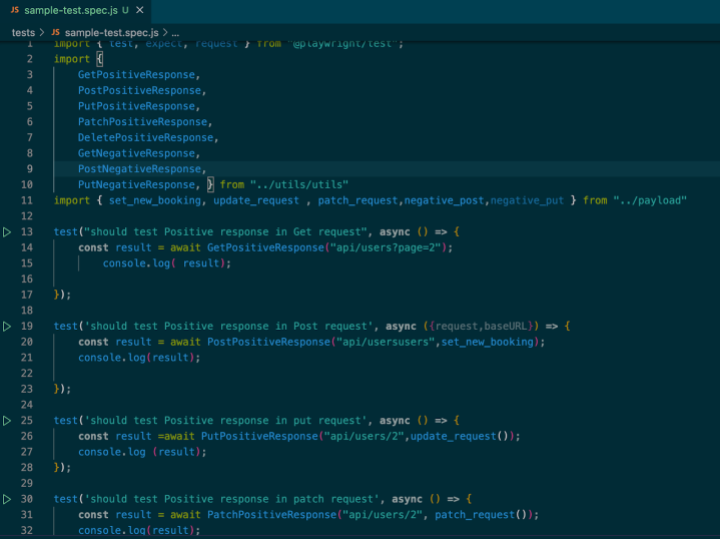Place cursor on DeletePositiveResponse import

point(146,138)
